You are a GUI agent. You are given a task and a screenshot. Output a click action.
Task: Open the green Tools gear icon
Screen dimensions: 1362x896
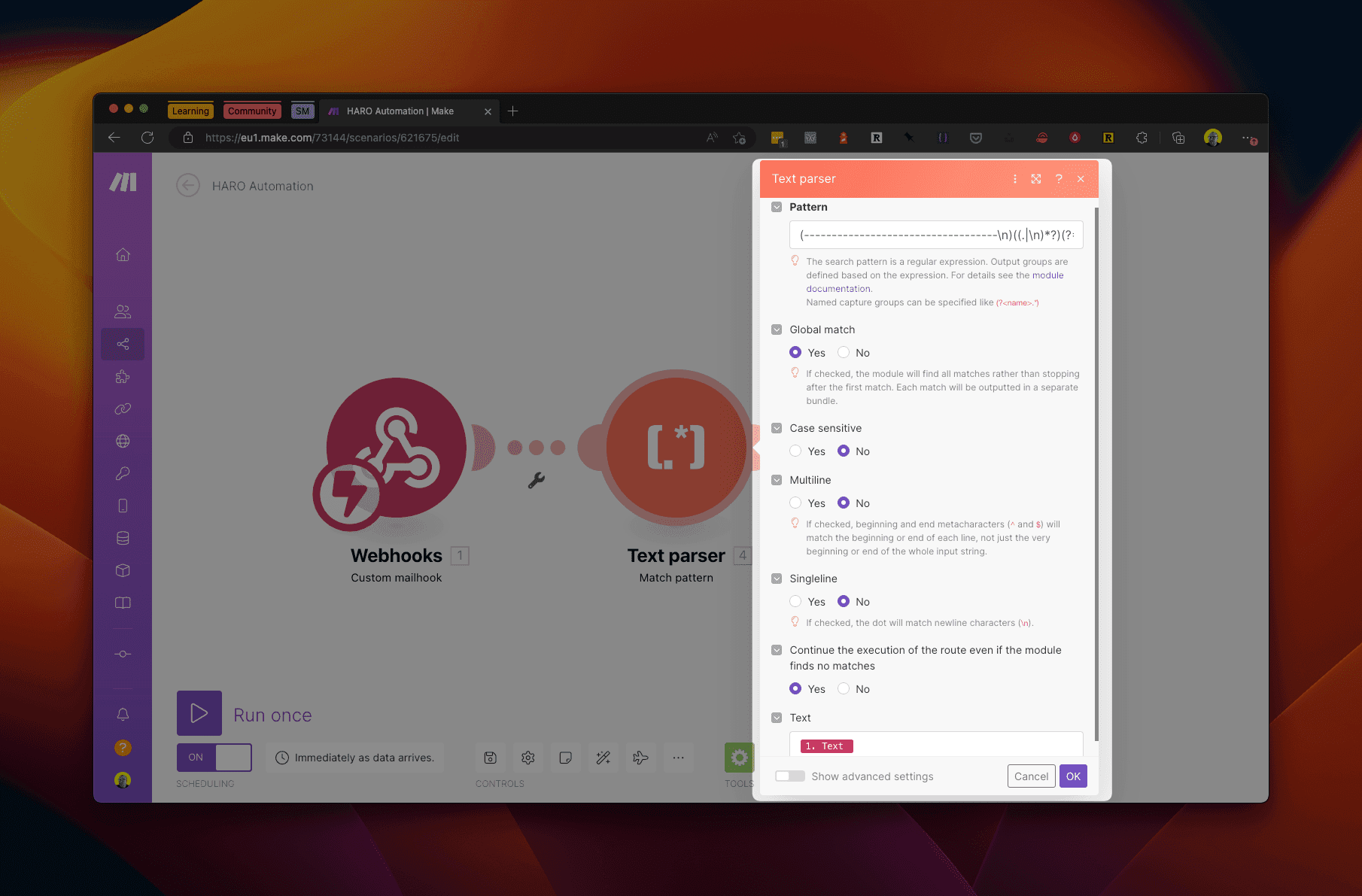(x=739, y=758)
